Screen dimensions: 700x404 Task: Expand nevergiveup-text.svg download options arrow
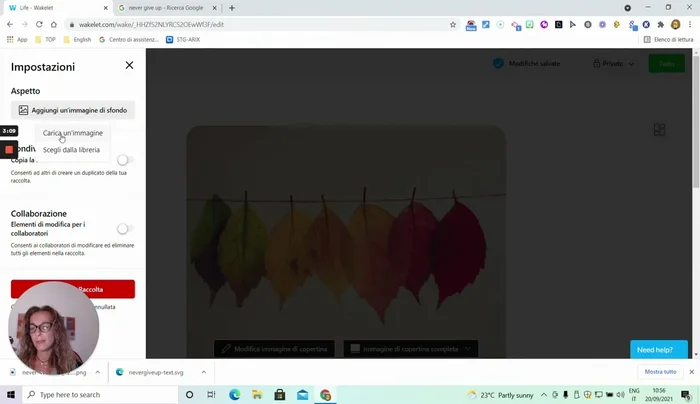tap(204, 372)
